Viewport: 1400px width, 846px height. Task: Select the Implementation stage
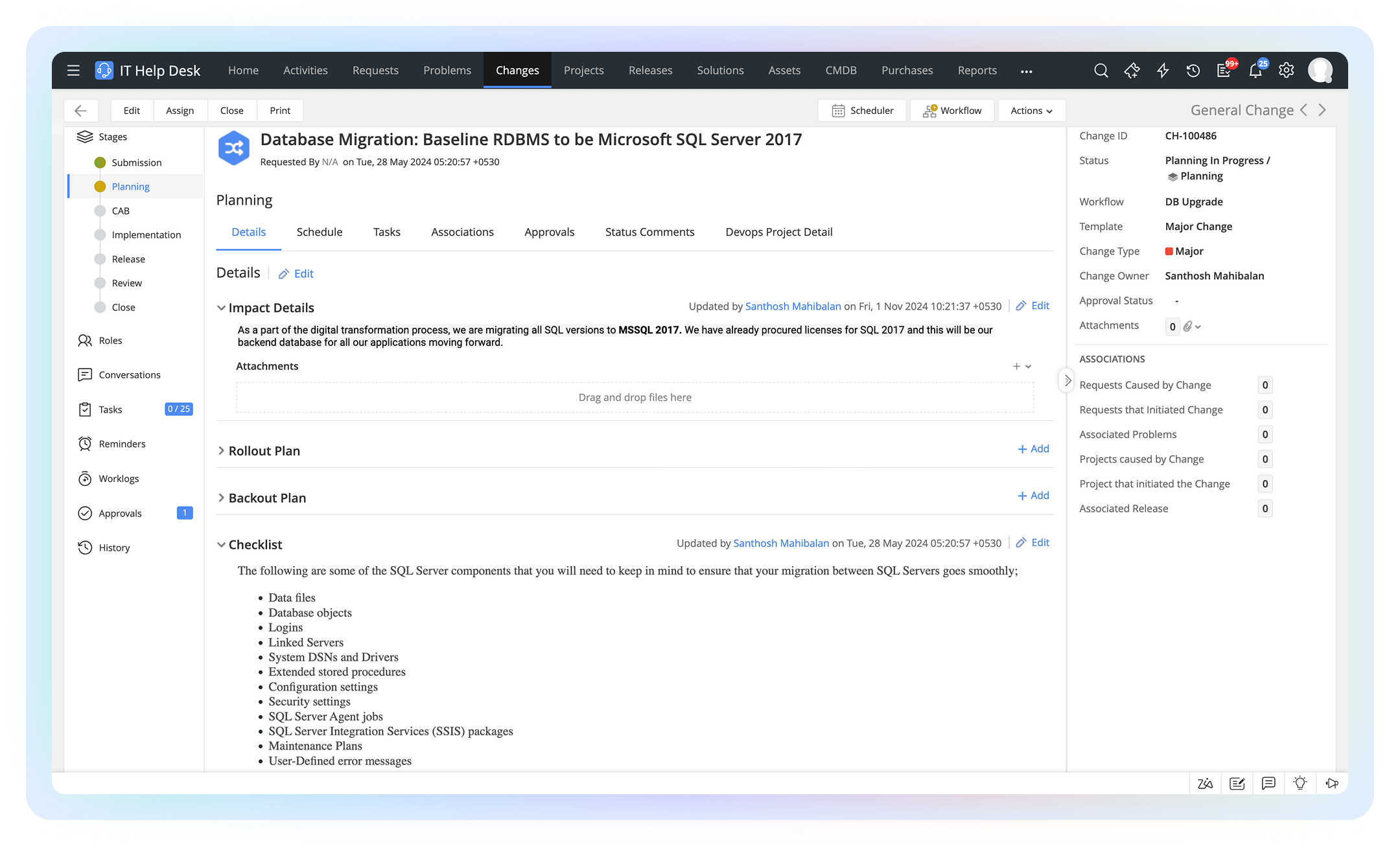pyautogui.click(x=146, y=234)
